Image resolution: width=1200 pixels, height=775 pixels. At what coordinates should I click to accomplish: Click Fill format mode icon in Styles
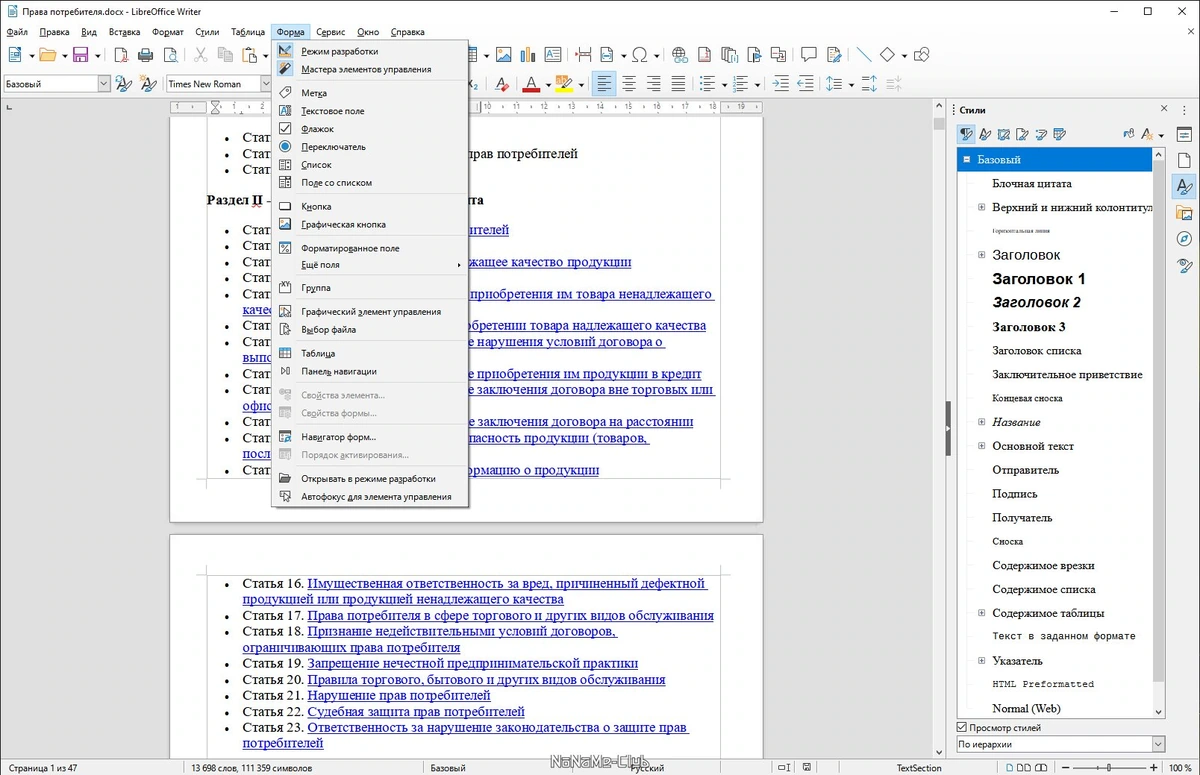click(1129, 134)
